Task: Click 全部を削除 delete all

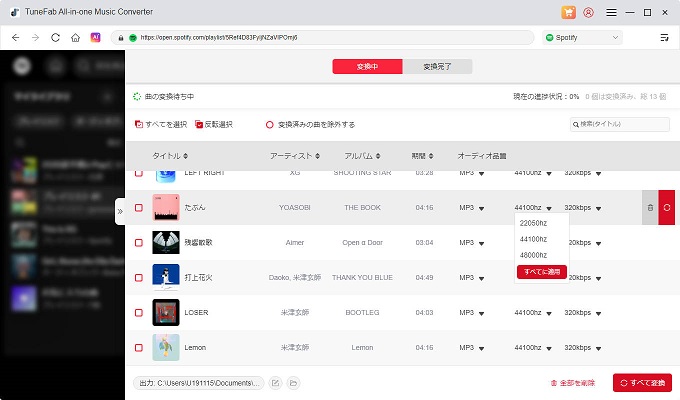Action: [573, 383]
